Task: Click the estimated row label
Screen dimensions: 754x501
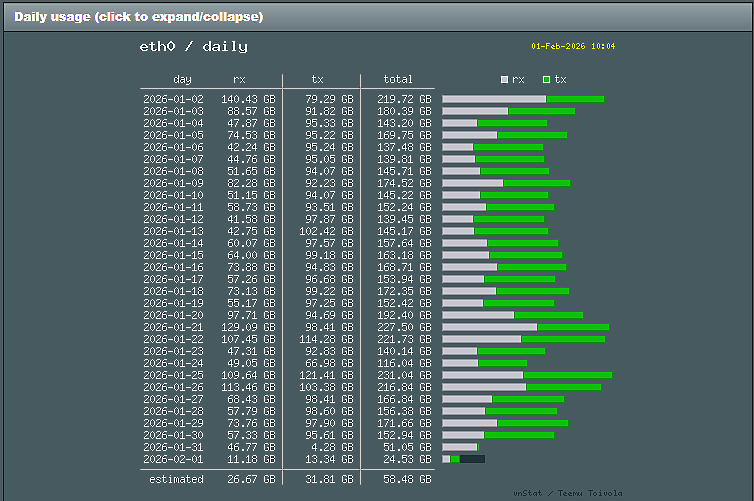Action: click(176, 479)
